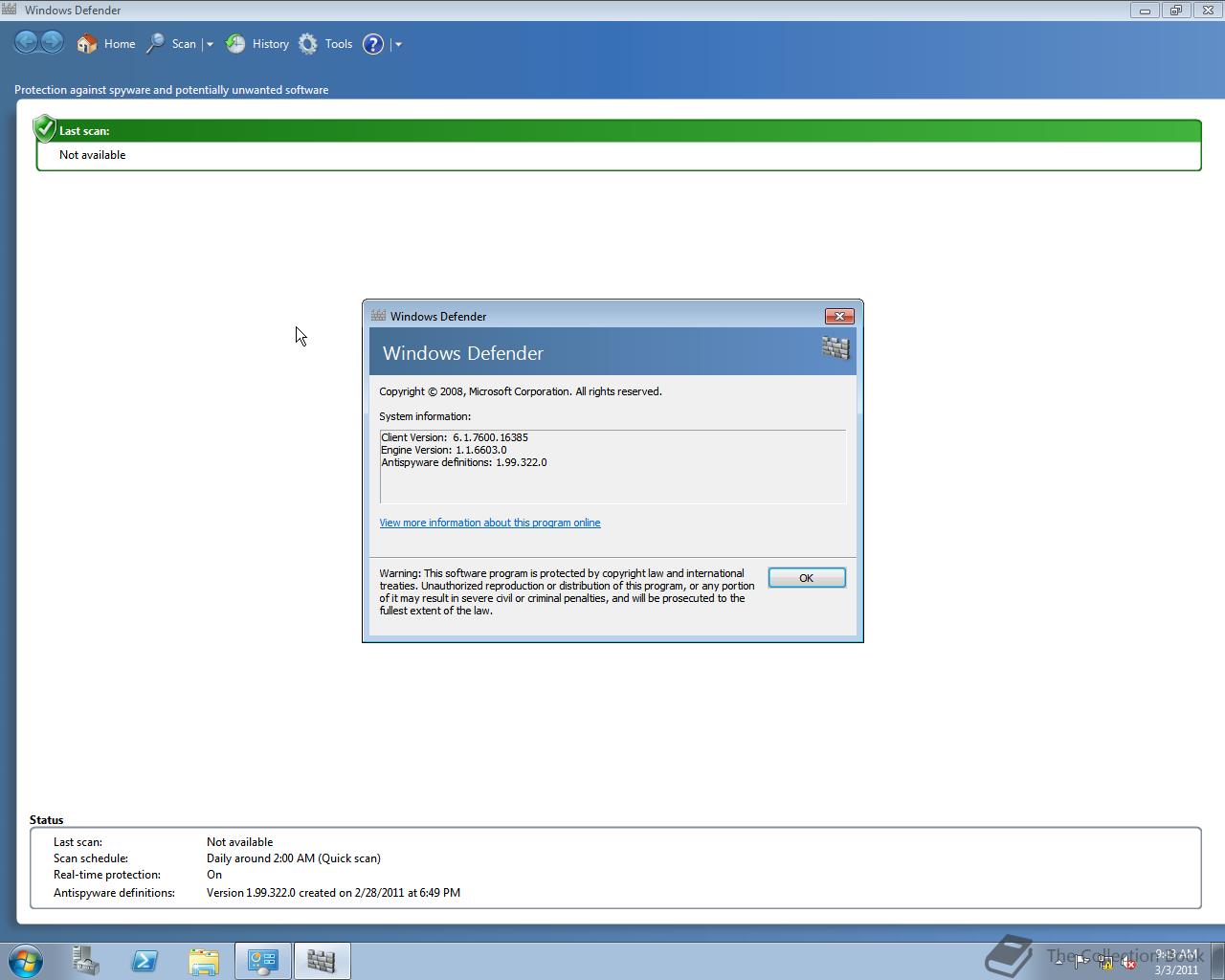The width and height of the screenshot is (1225, 980).
Task: Click the castle wall icon in dialog header
Action: tap(835, 347)
